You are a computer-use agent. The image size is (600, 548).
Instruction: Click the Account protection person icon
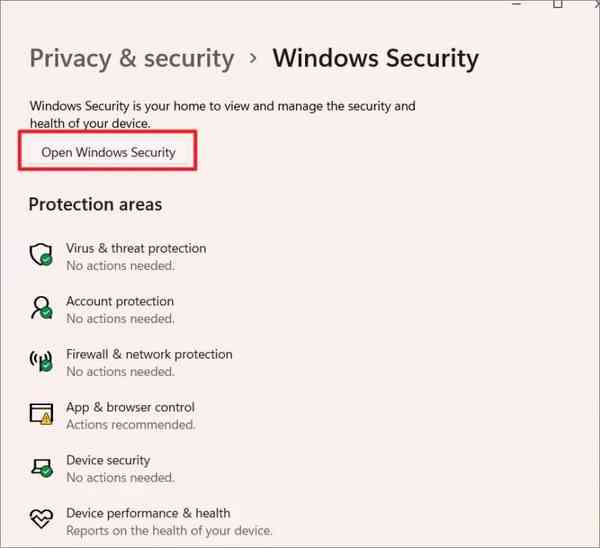(x=41, y=308)
